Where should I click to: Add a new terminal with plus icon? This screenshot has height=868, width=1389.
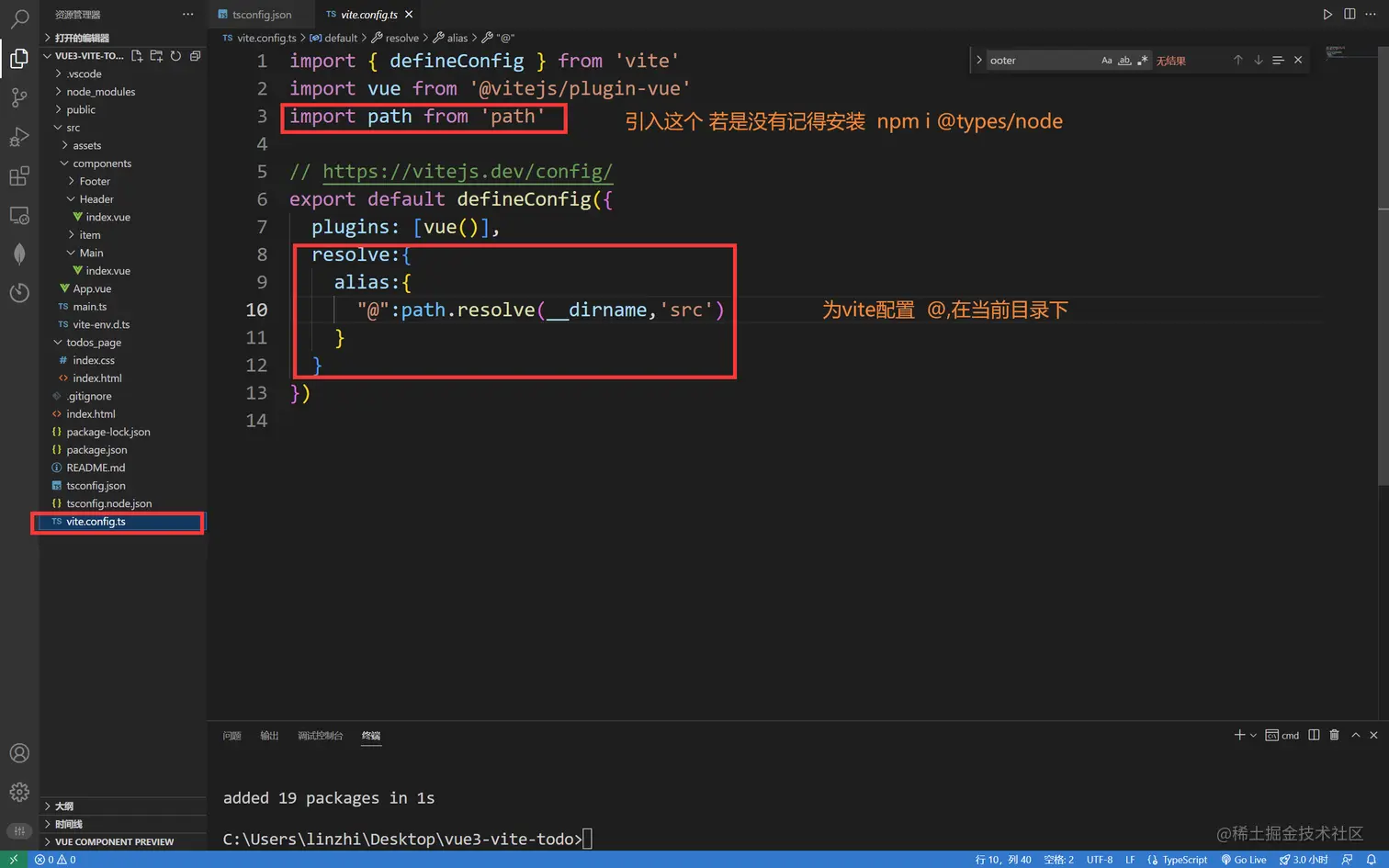[x=1239, y=735]
